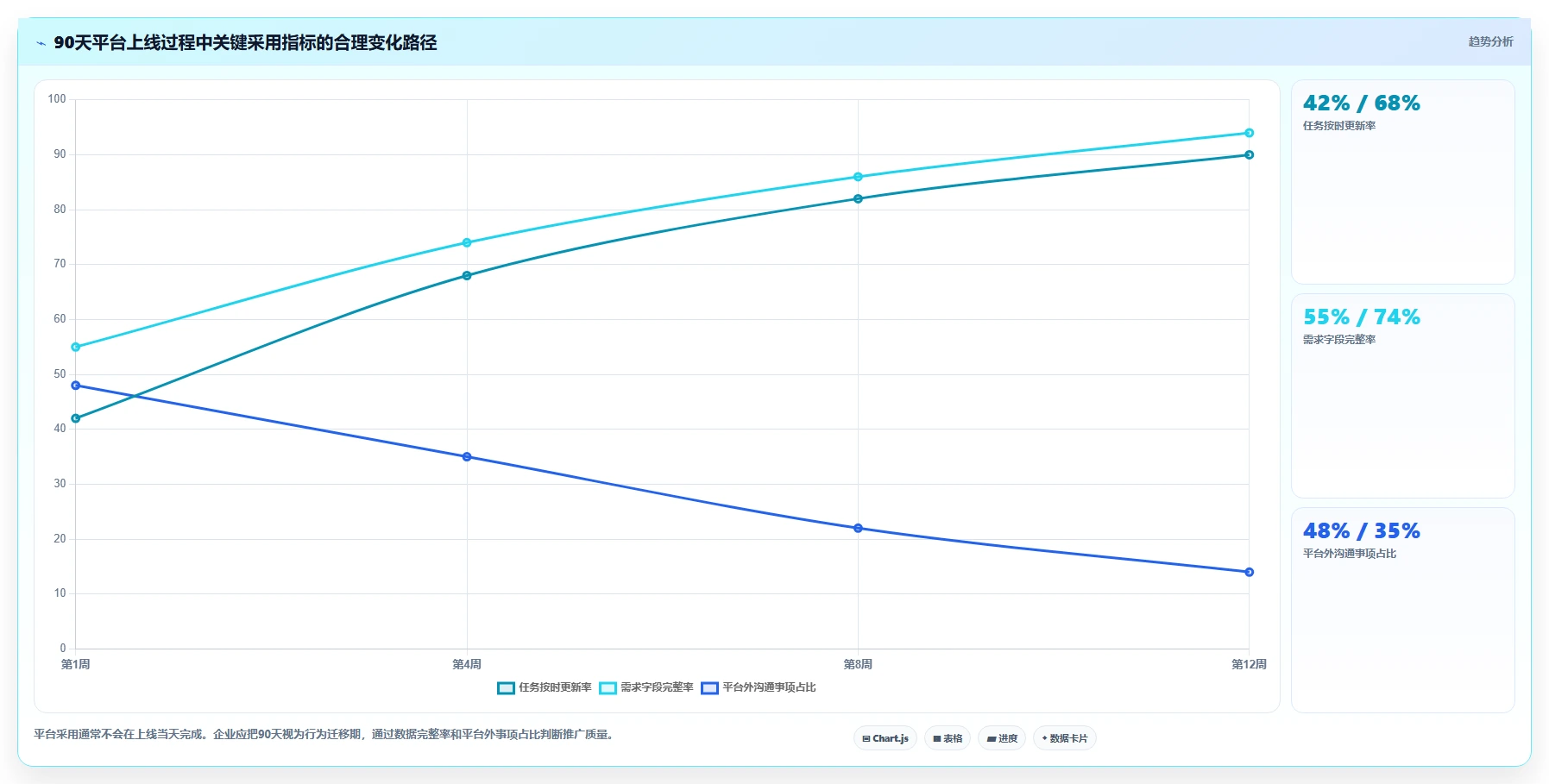Click the 任务按时更新率 data point at 第8周

tap(858, 199)
